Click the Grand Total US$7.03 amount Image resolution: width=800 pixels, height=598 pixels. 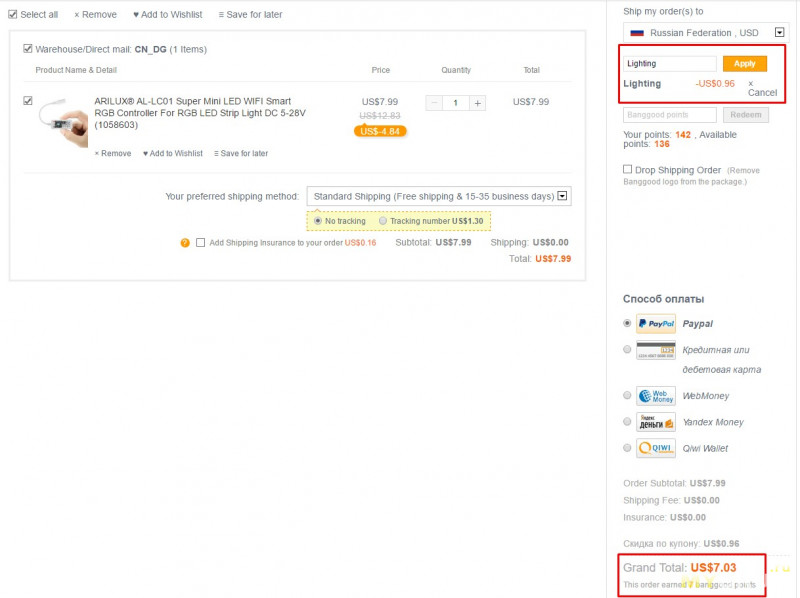713,567
